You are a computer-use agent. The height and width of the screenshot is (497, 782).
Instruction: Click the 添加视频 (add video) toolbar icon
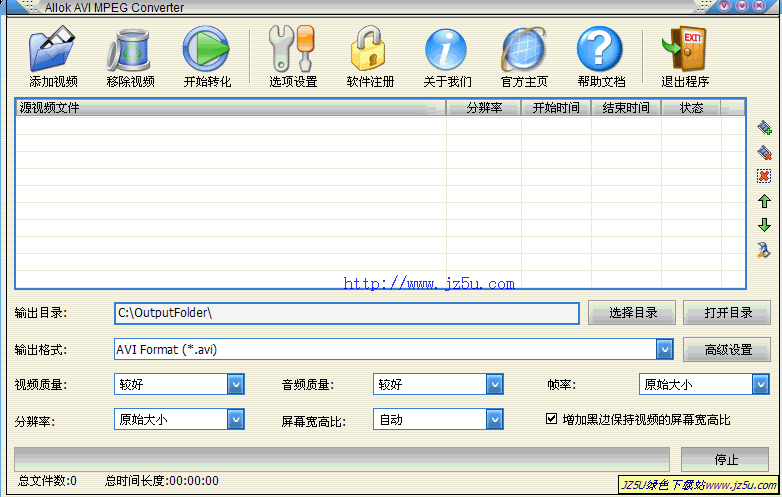(52, 49)
